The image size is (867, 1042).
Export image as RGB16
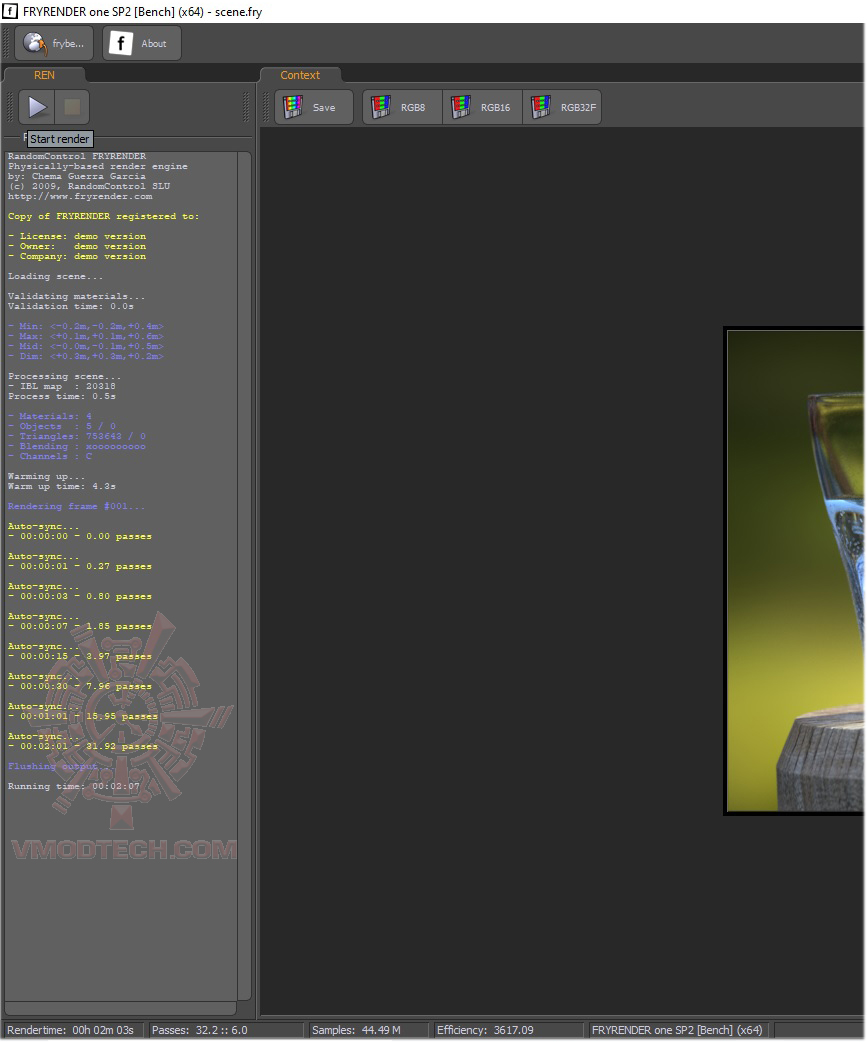(482, 107)
